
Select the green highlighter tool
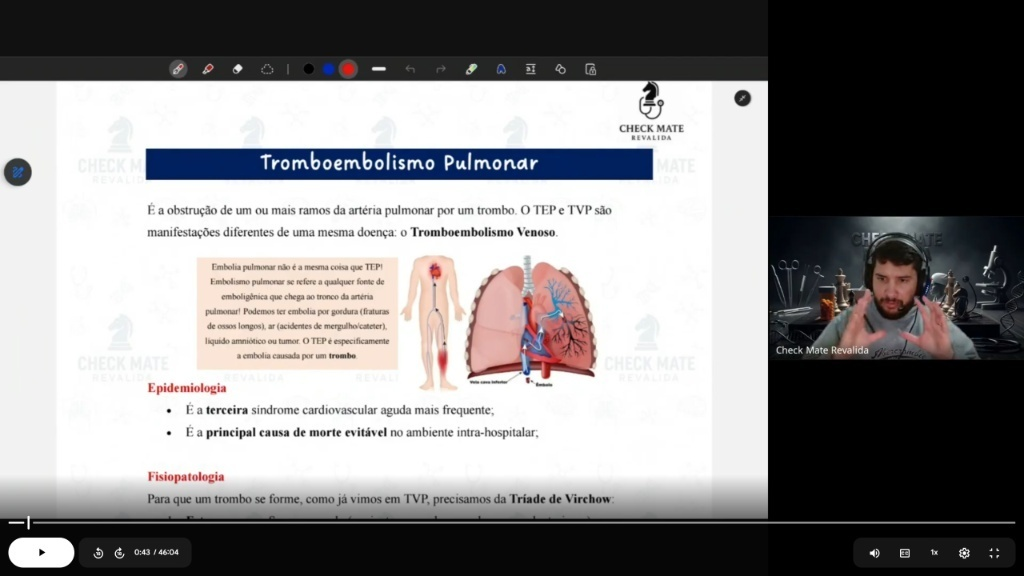click(x=471, y=69)
